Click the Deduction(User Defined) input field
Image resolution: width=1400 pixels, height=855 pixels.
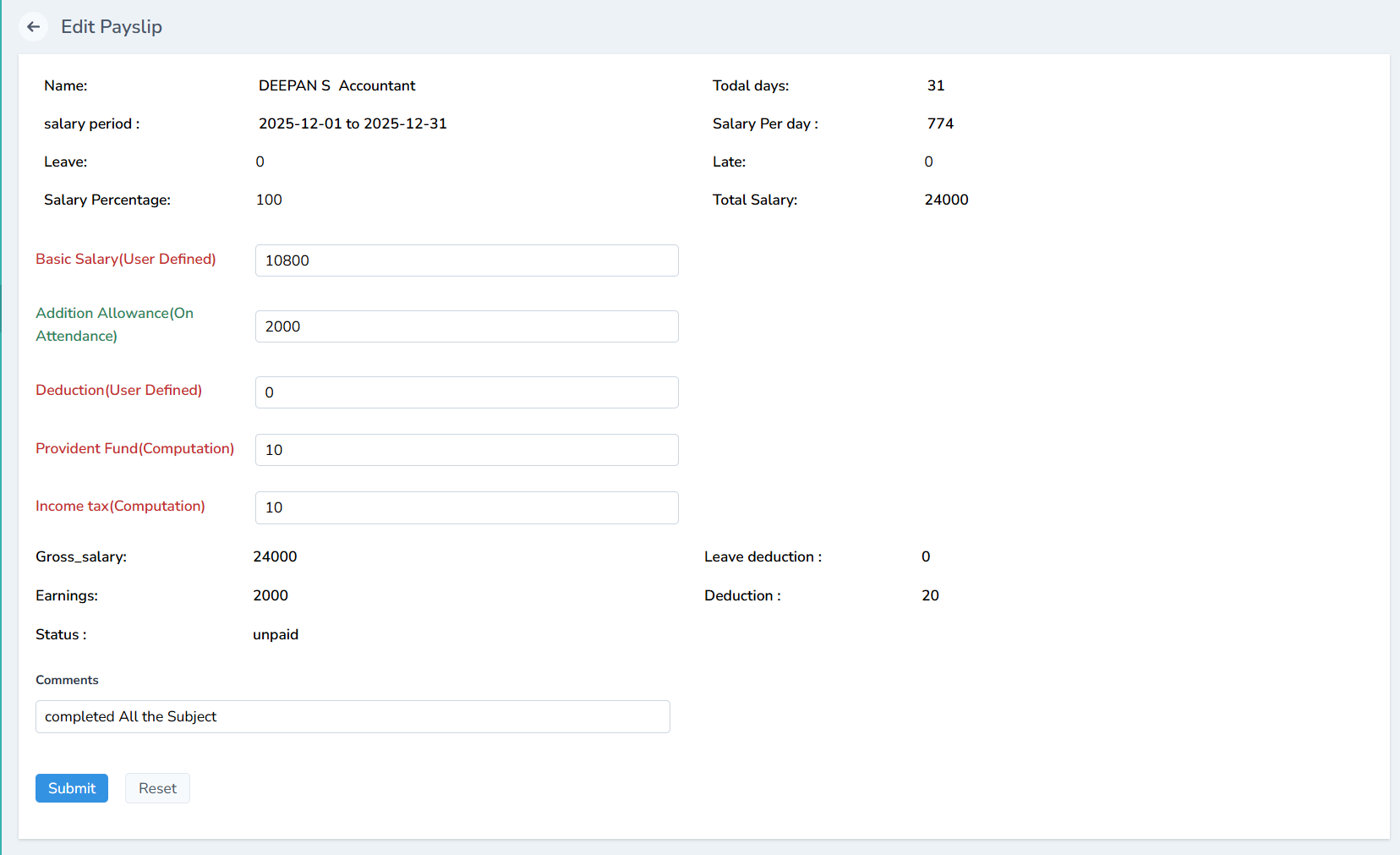pos(466,392)
